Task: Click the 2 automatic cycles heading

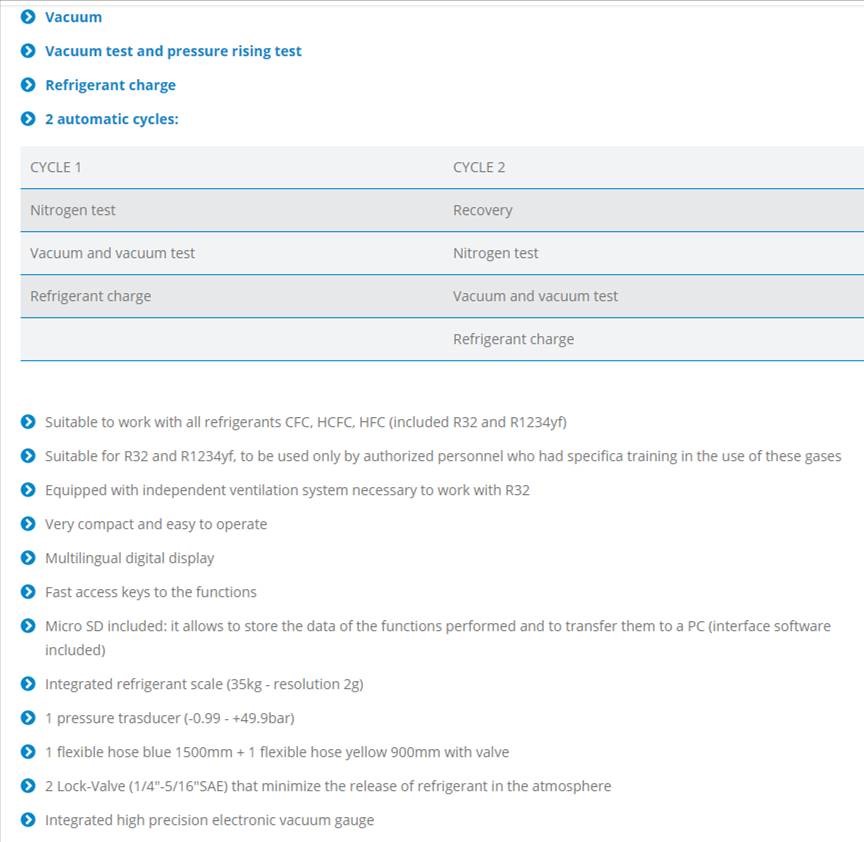Action: pyautogui.click(x=111, y=119)
